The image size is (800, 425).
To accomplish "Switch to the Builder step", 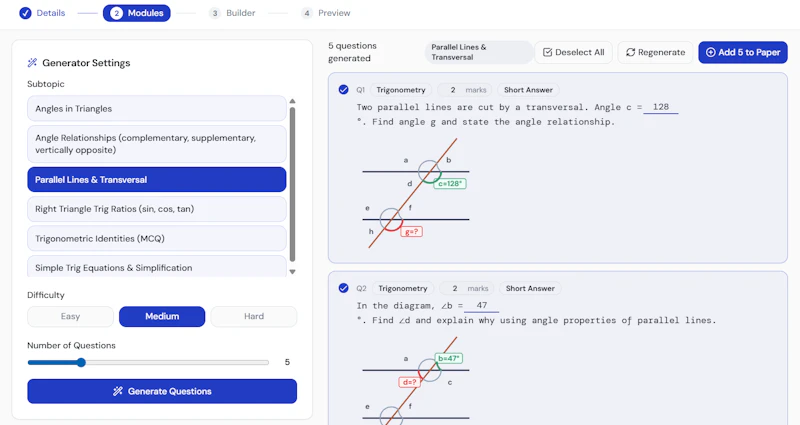I will tap(232, 13).
